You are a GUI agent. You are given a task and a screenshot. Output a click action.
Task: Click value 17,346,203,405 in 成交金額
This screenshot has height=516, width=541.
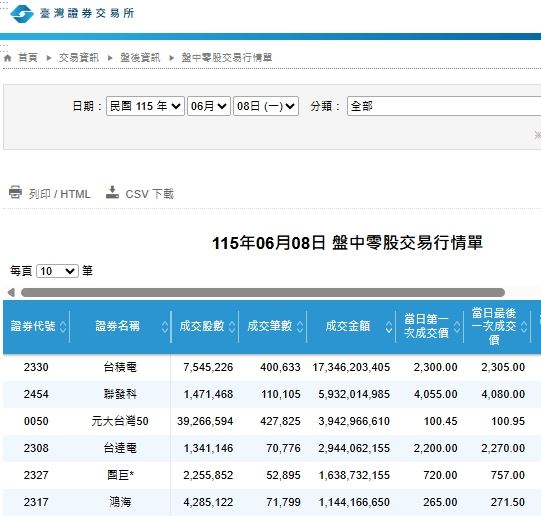[351, 367]
